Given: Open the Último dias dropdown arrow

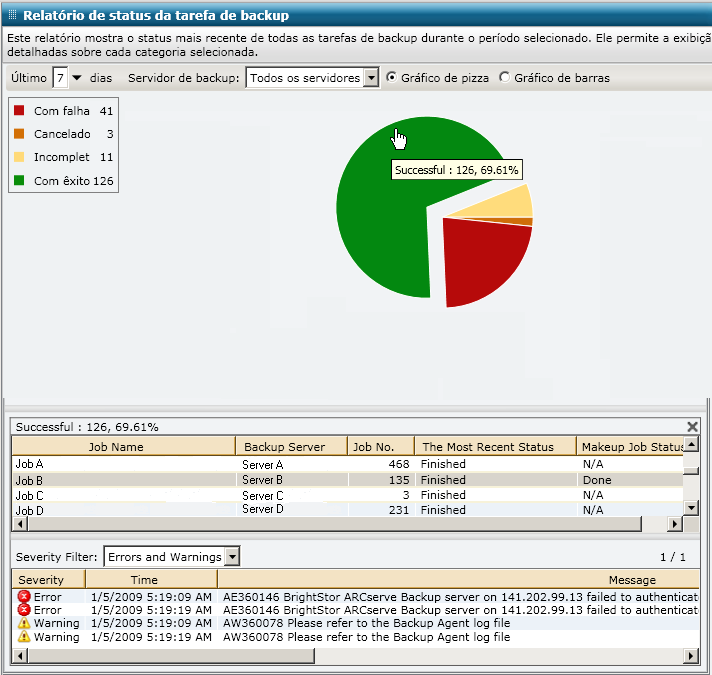Looking at the screenshot, I should pos(76,78).
